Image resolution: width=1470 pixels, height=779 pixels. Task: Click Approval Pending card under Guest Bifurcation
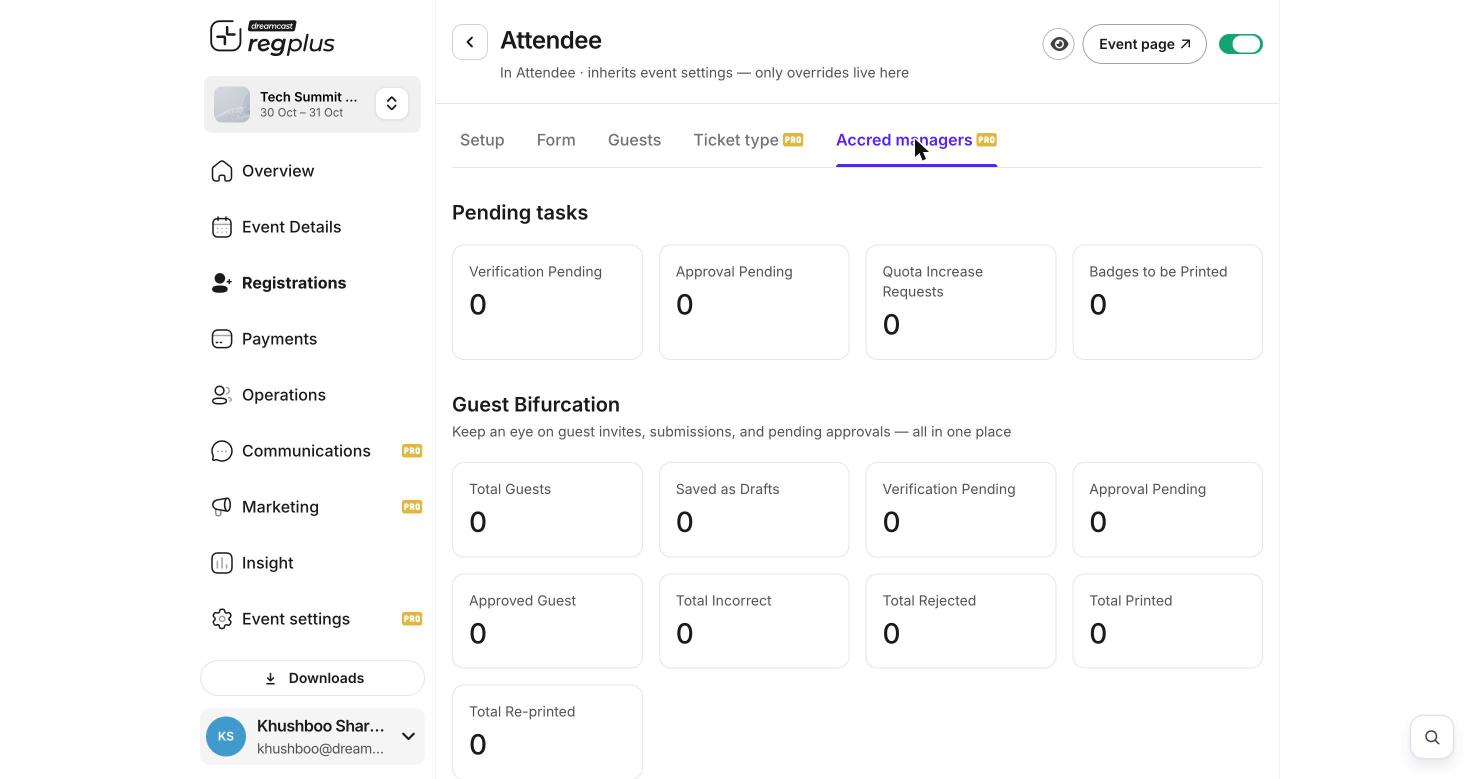(x=1168, y=510)
